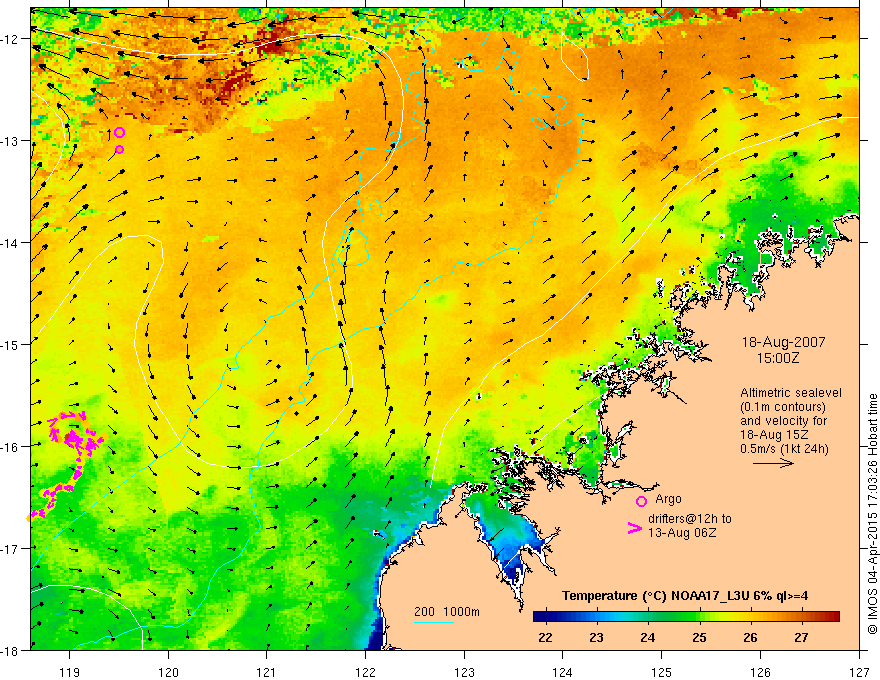The width and height of the screenshot is (880, 680).
Task: Click the velocity scale arrow in legend
Action: 773,463
